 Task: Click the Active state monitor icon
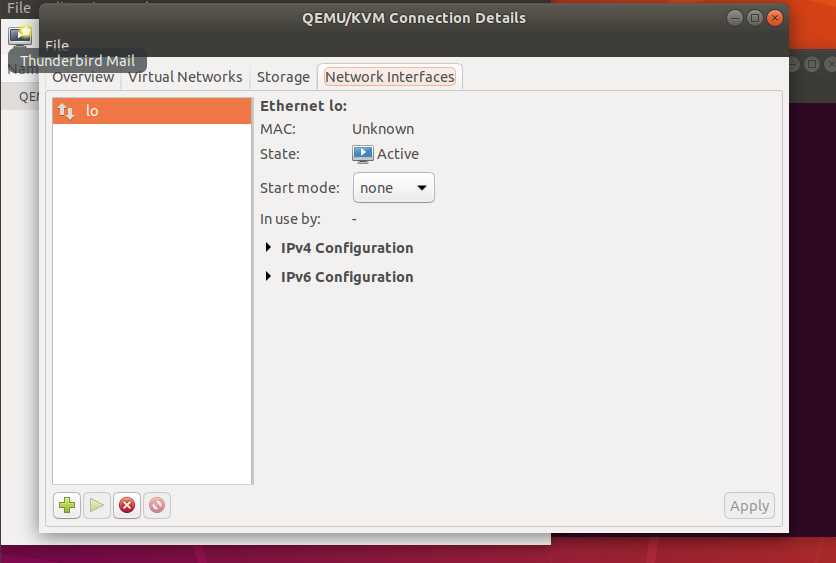click(363, 154)
